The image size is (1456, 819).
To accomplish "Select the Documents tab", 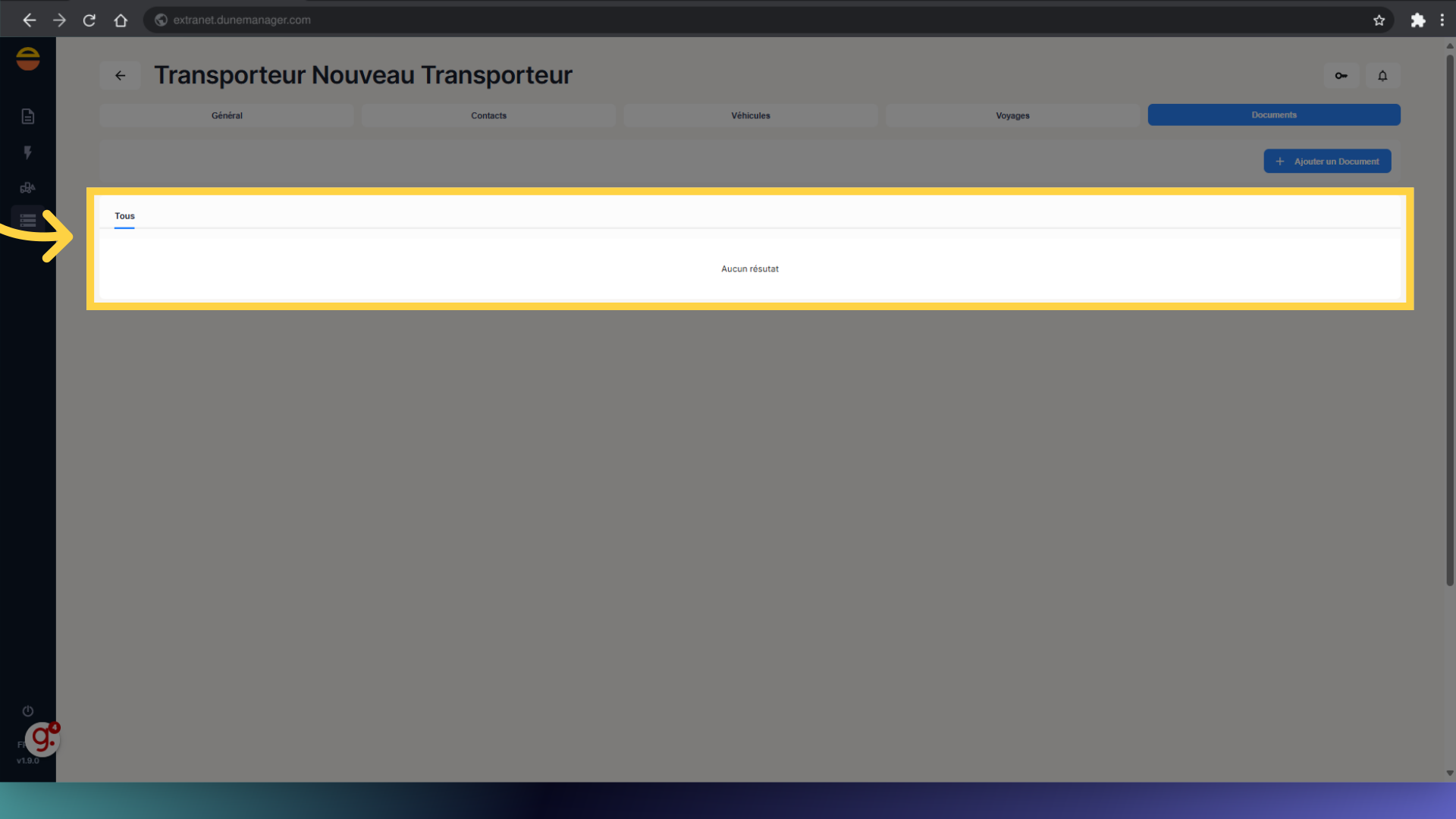I will tap(1273, 115).
